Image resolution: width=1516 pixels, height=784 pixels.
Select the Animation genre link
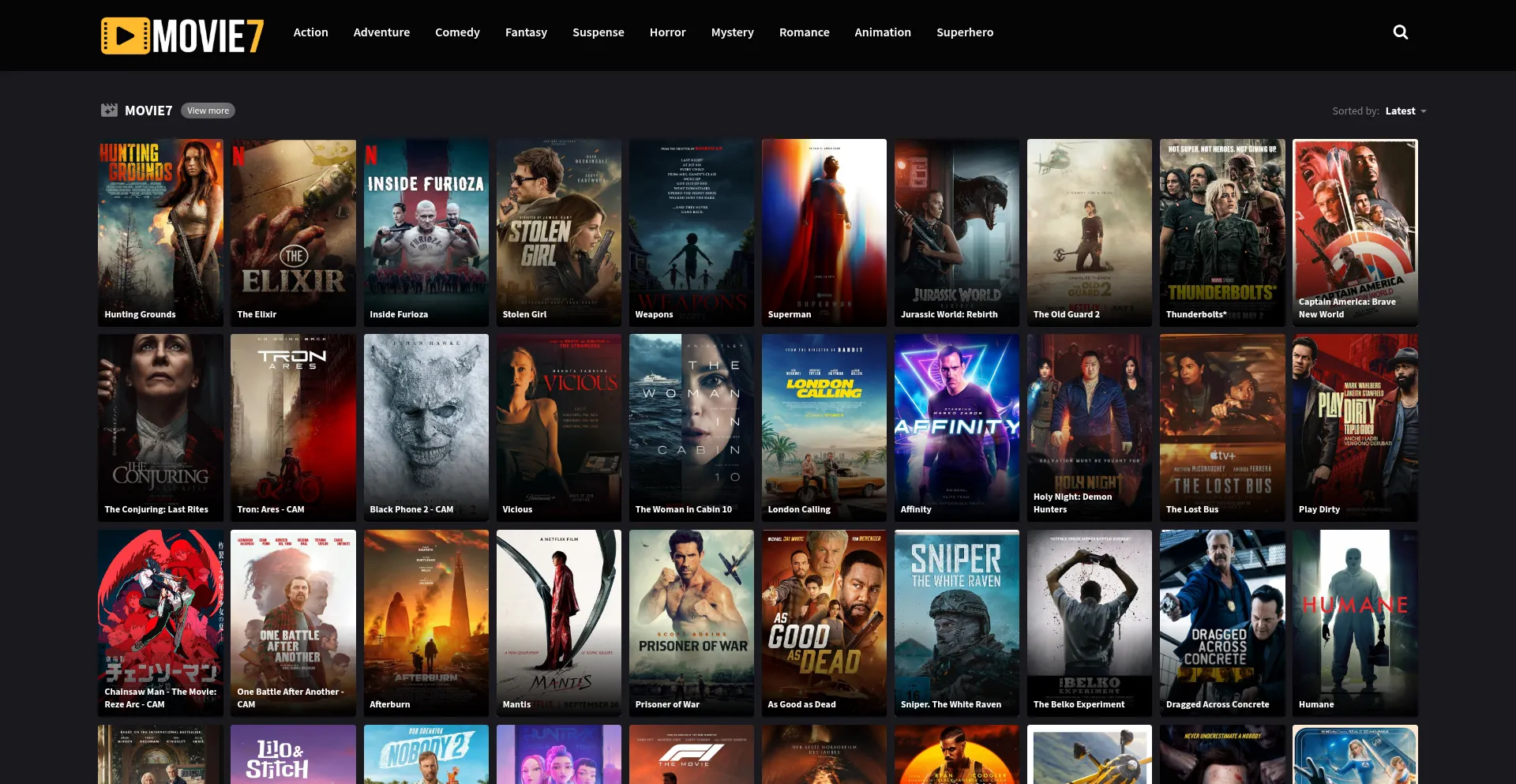tap(882, 32)
